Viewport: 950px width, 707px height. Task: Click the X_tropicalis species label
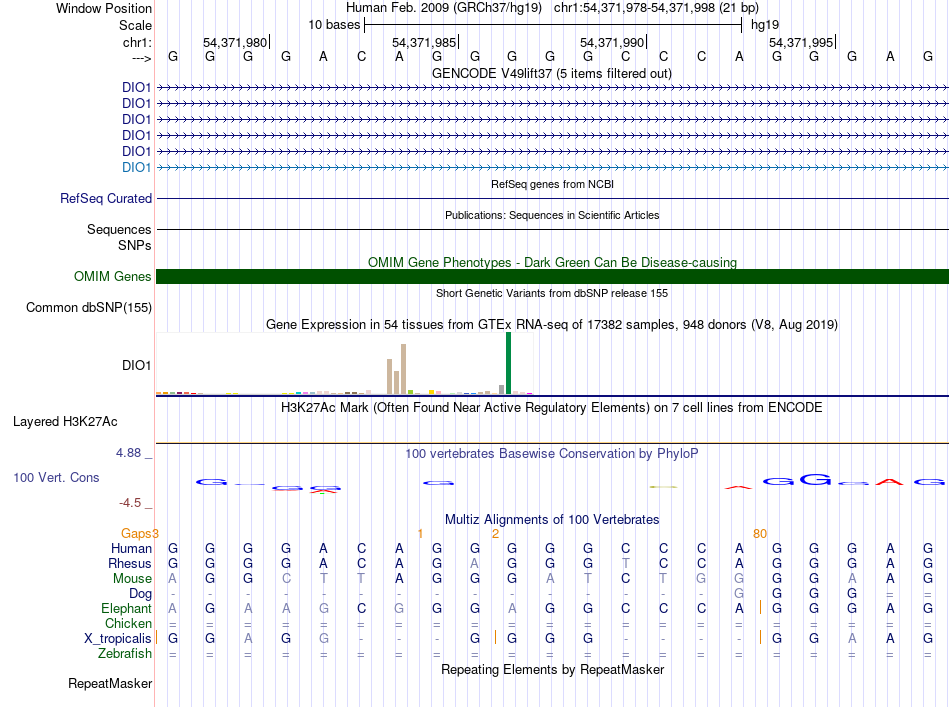(x=118, y=638)
